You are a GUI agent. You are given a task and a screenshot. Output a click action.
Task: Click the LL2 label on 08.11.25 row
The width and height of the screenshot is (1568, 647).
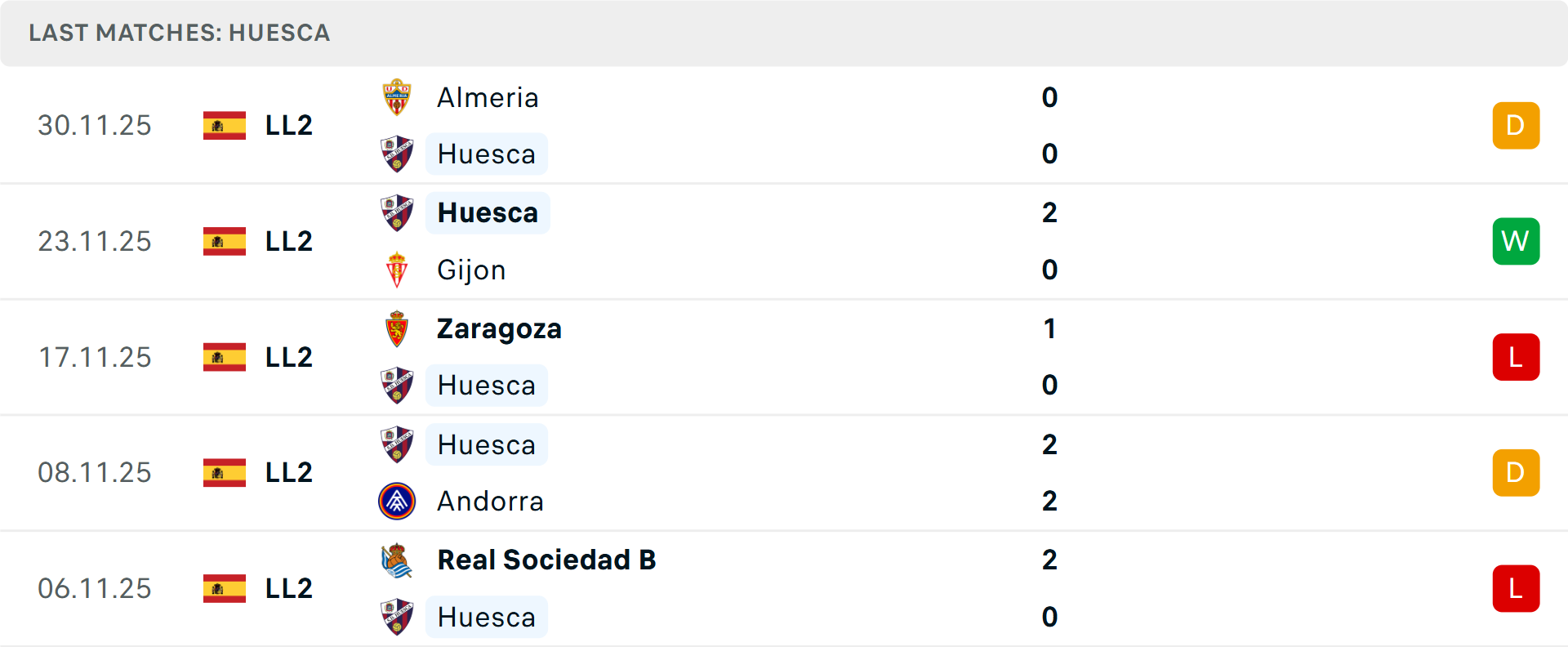coord(289,472)
